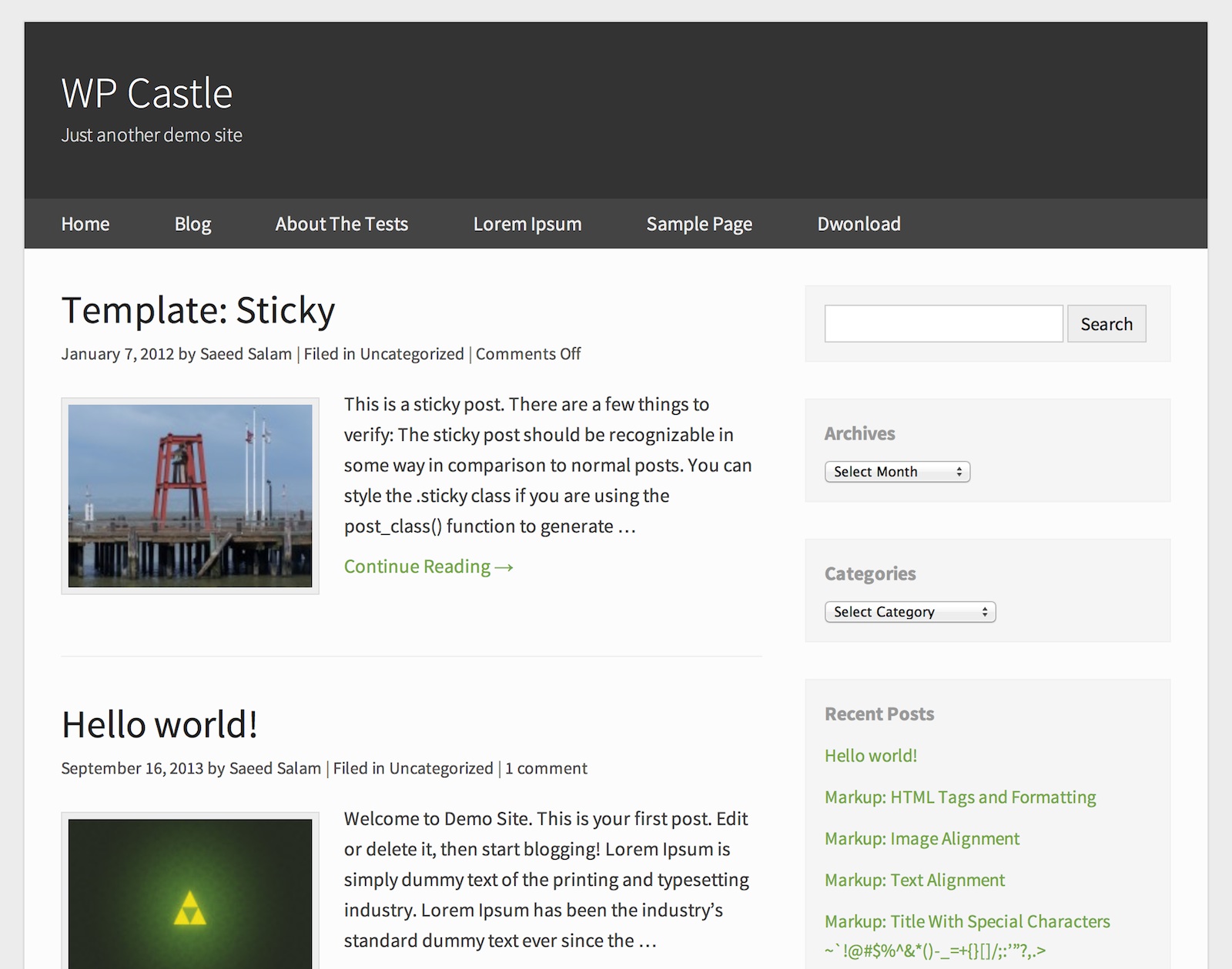
Task: Click the WP Castle site title
Action: (x=146, y=94)
